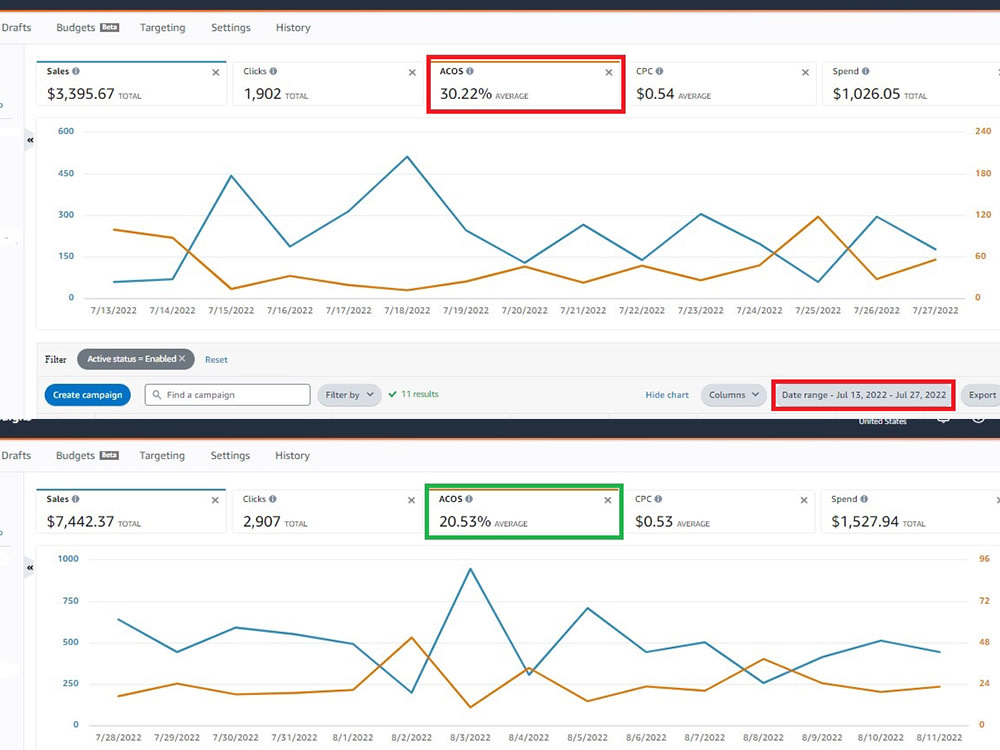Click info icon next to ACOS 20.53%
This screenshot has width=1000, height=750.
(469, 499)
